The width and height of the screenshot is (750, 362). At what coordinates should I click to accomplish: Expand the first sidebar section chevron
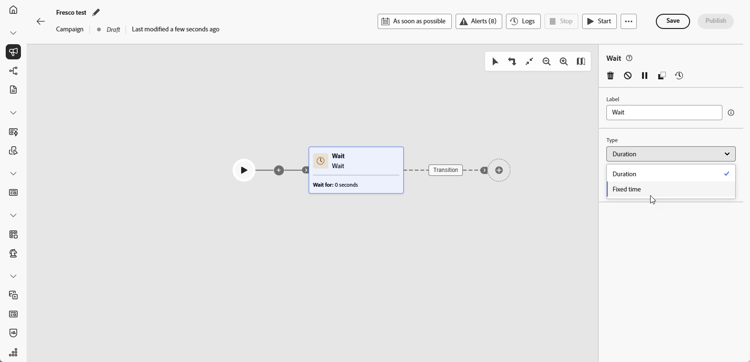click(13, 33)
